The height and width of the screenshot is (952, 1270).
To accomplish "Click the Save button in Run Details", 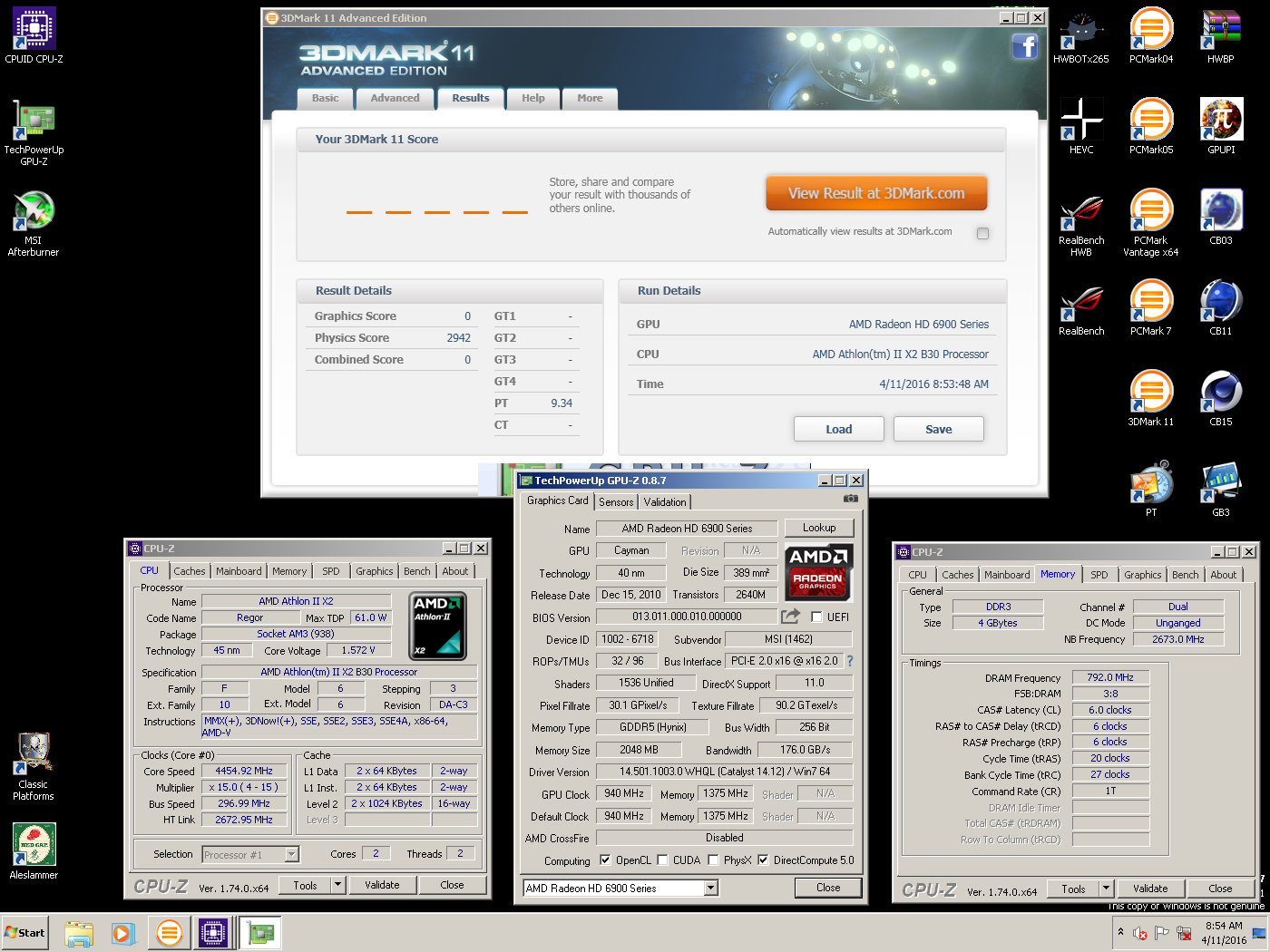I will (x=939, y=429).
